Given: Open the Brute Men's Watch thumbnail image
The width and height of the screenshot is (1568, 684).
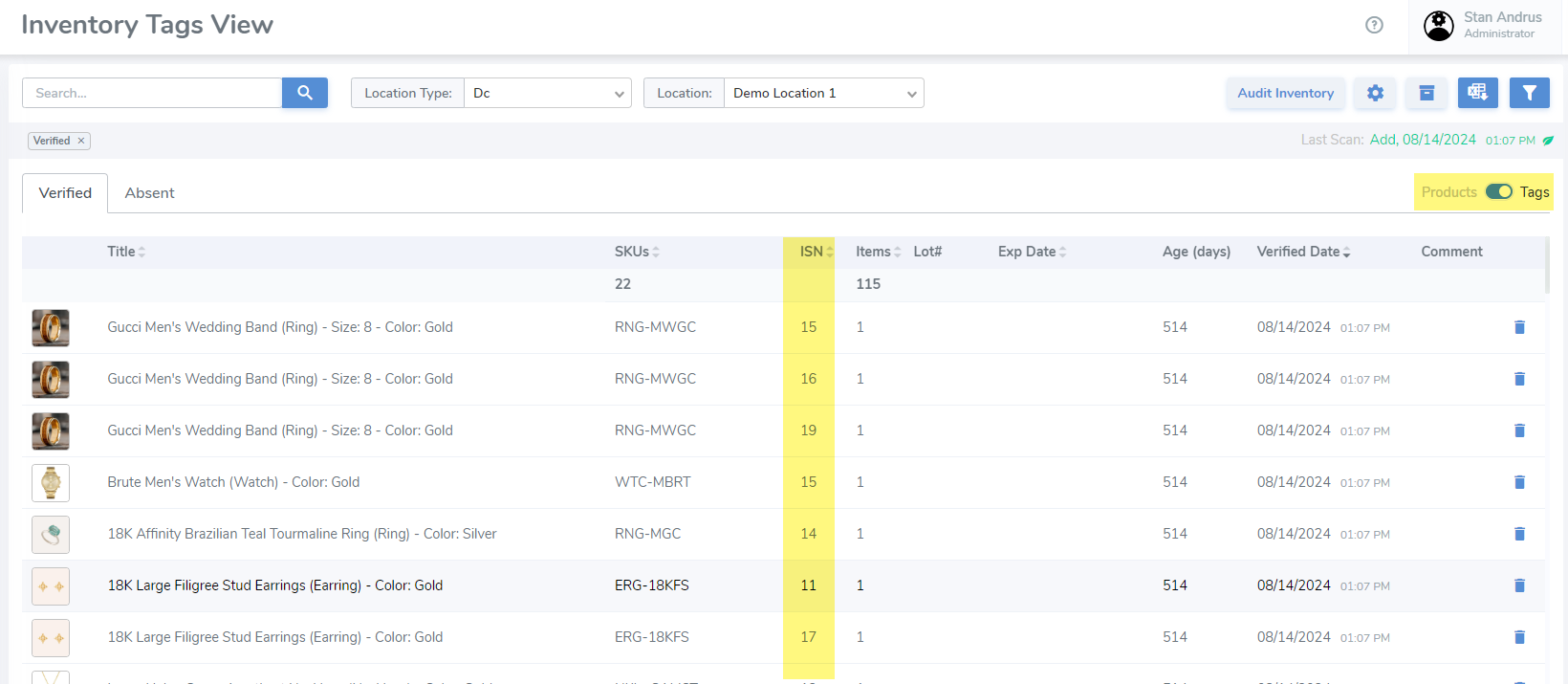Looking at the screenshot, I should [51, 483].
